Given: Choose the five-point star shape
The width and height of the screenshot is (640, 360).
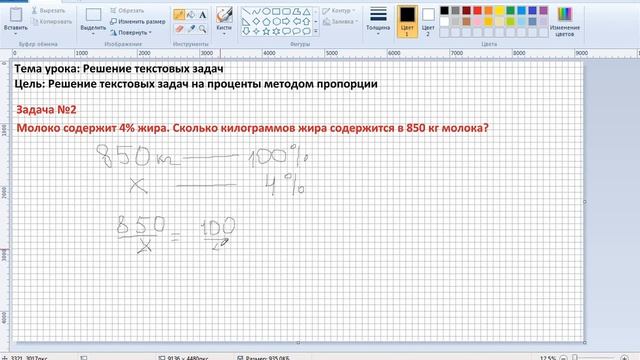Looking at the screenshot, I should coord(266,31).
